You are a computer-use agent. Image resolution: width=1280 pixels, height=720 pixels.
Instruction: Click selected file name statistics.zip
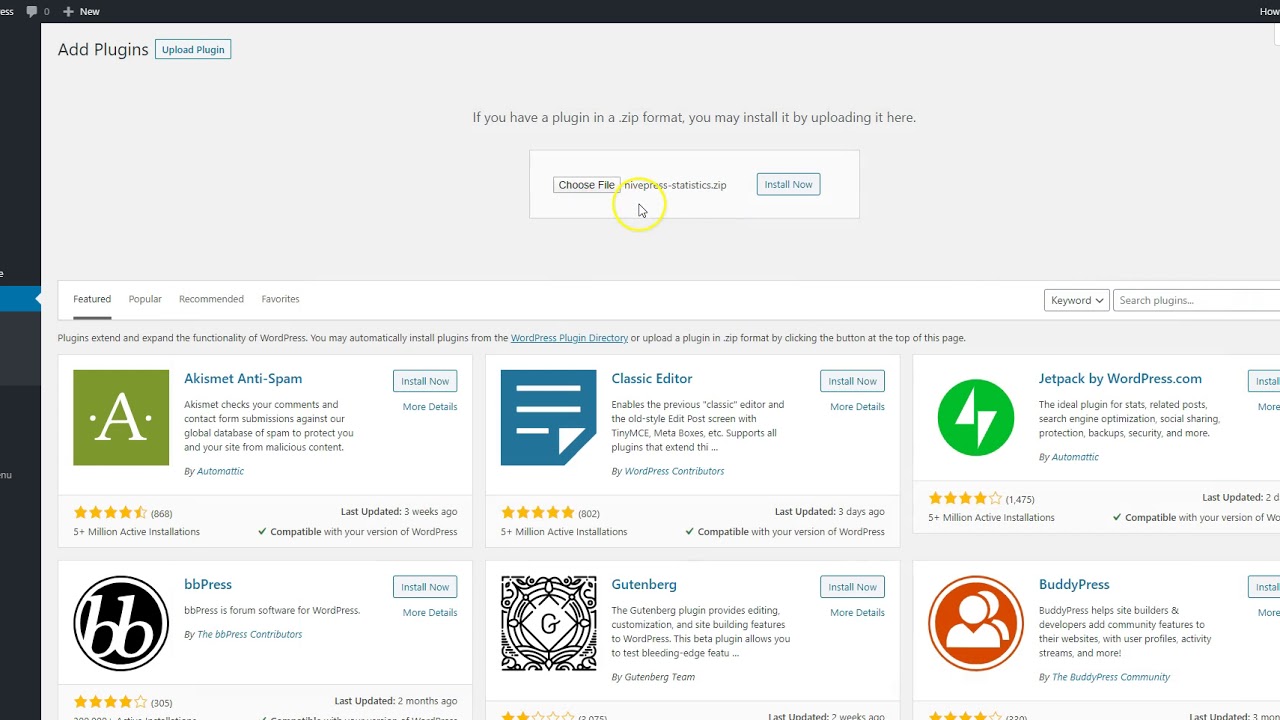(675, 185)
